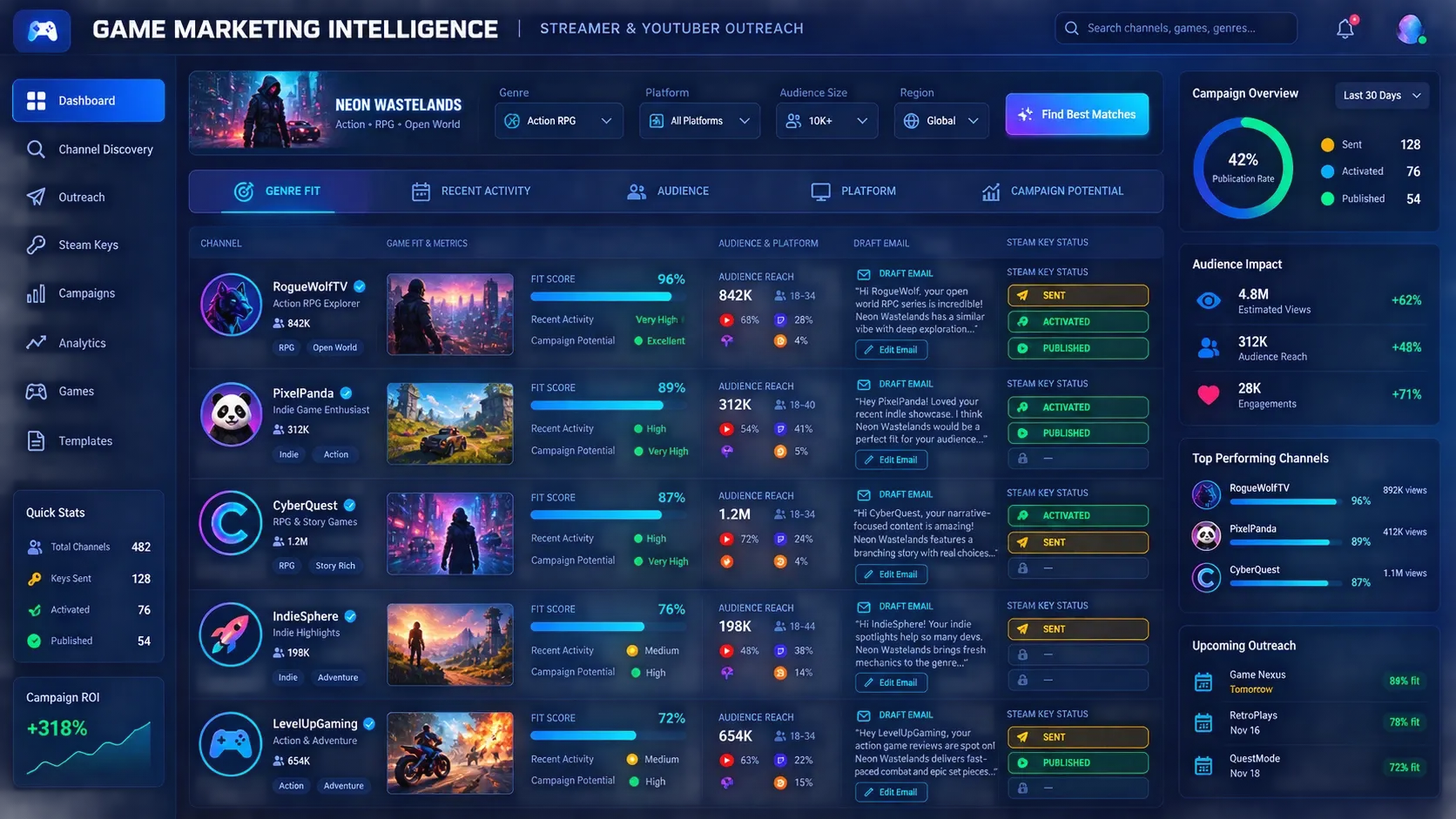Switch to the Campaign Potential tab
Image resolution: width=1456 pixels, height=819 pixels.
coord(1053,191)
